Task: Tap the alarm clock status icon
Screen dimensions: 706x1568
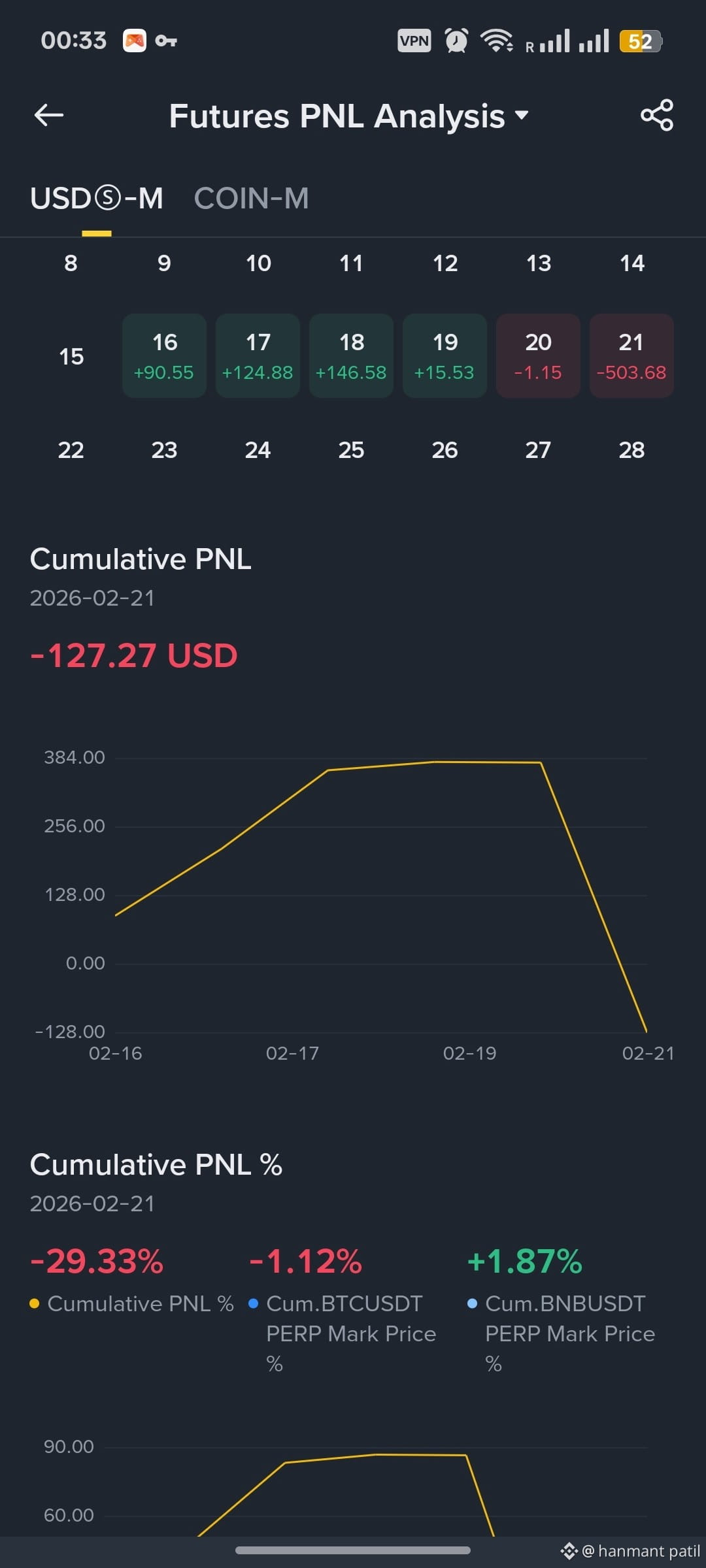Action: point(456,41)
